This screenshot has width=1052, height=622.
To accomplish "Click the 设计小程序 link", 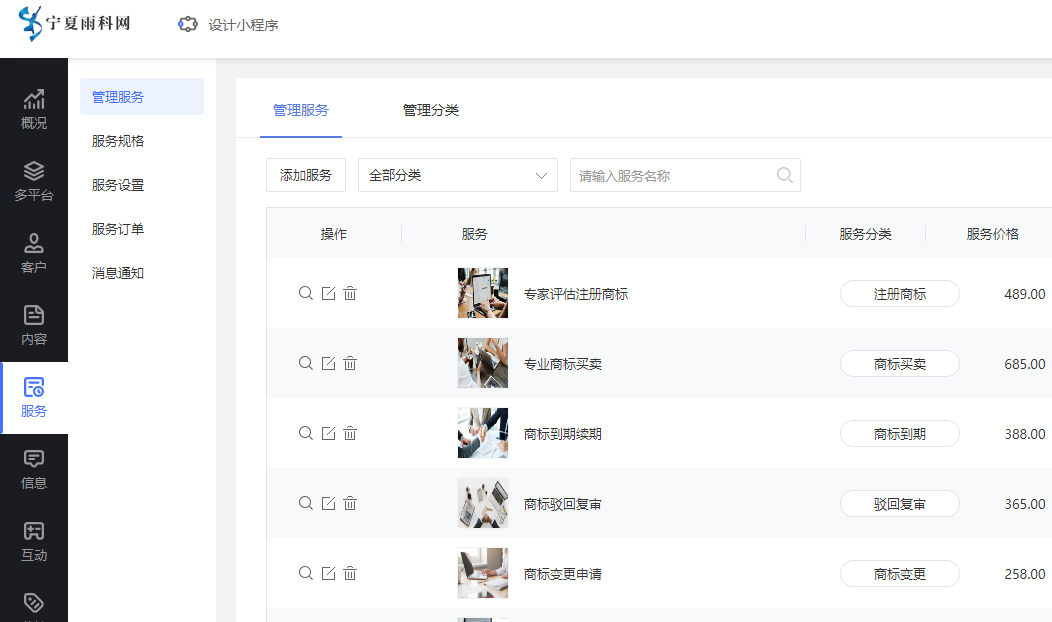I will coord(243,25).
